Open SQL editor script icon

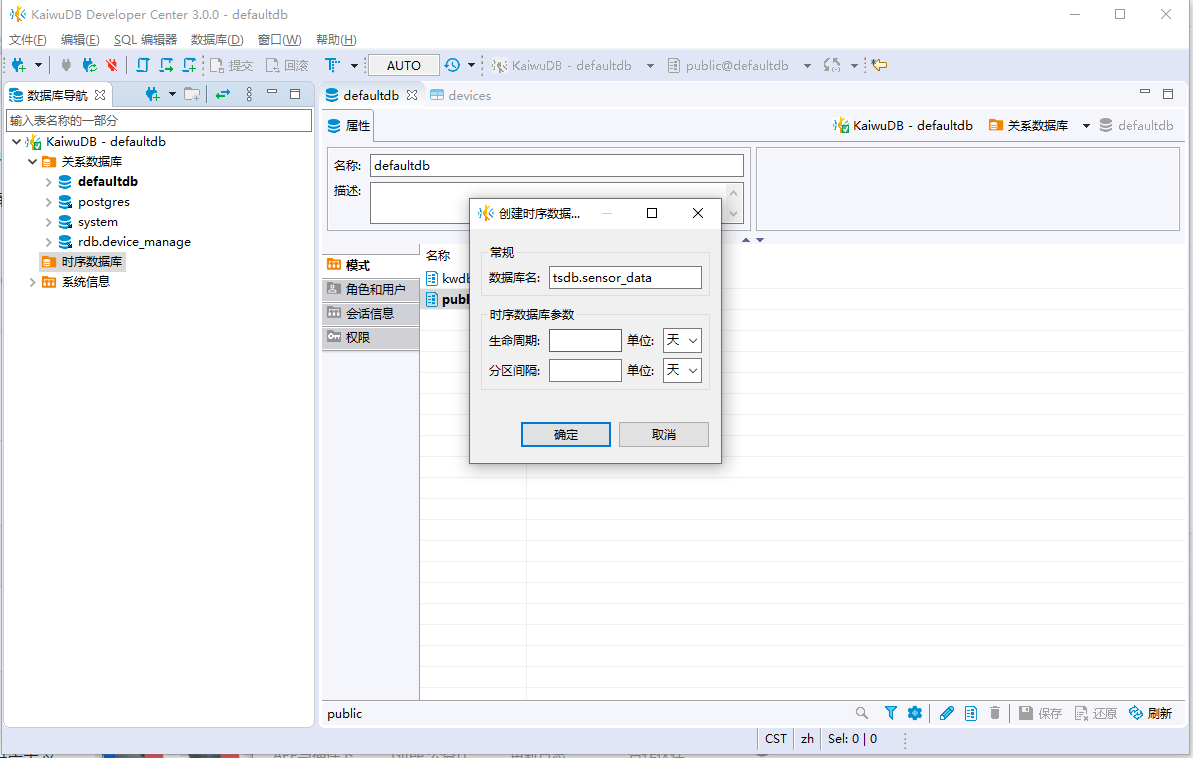click(142, 65)
